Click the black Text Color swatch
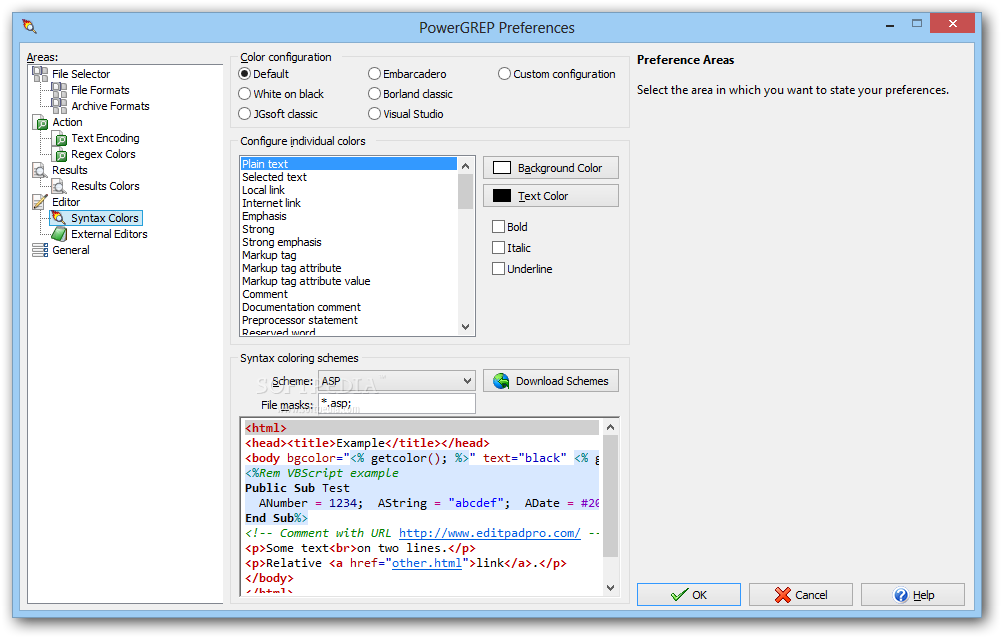Screen dimensions: 1002x638 [502, 196]
